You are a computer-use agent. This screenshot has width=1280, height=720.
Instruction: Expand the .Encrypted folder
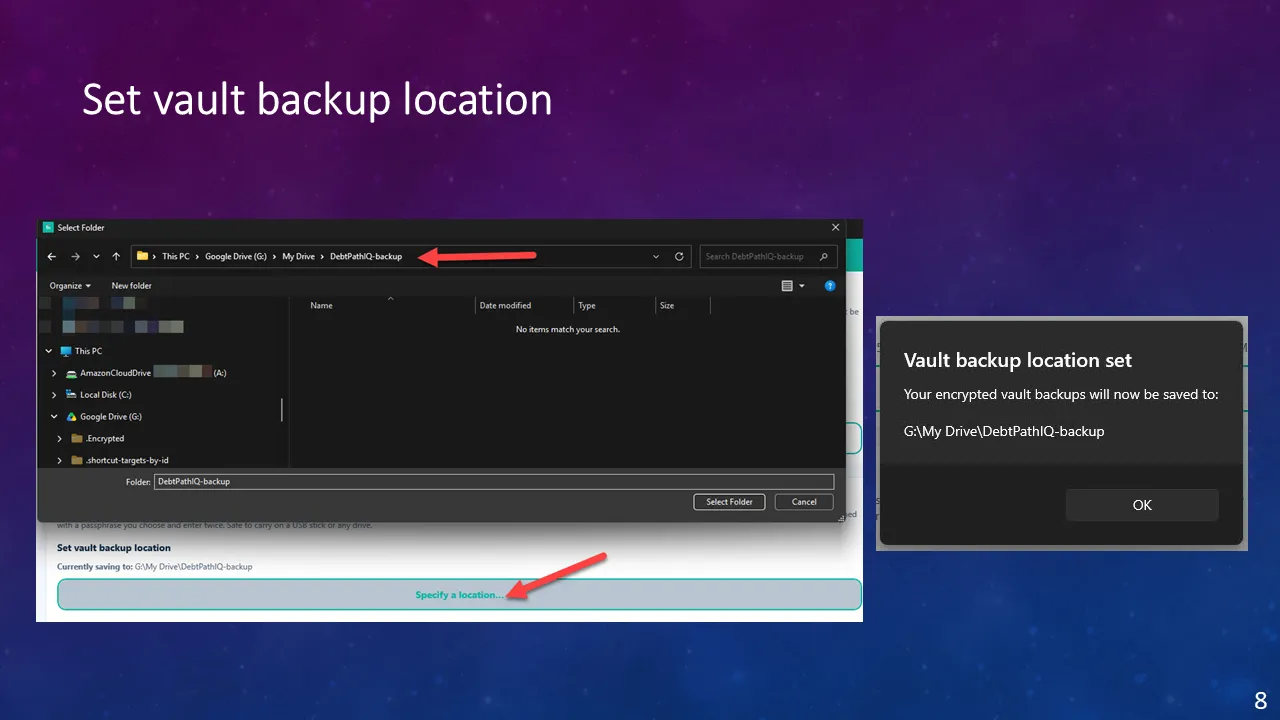60,439
